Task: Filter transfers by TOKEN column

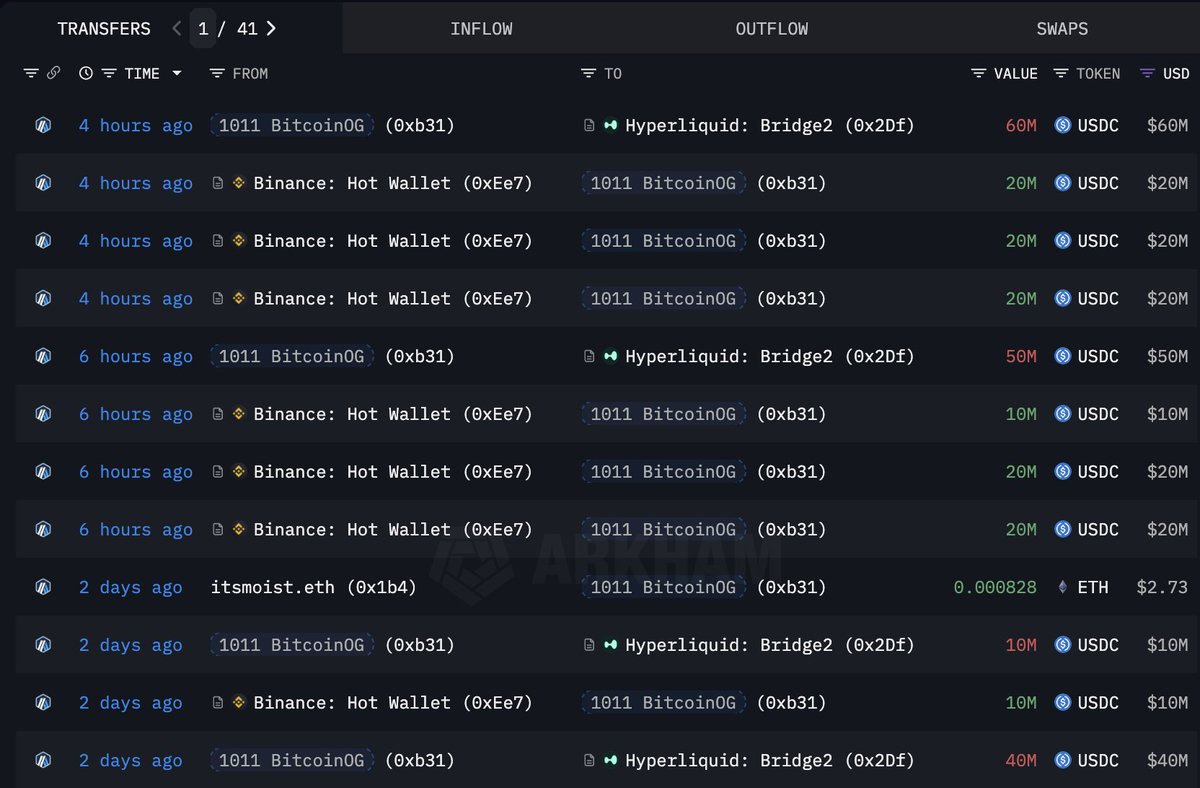Action: [x=1061, y=73]
